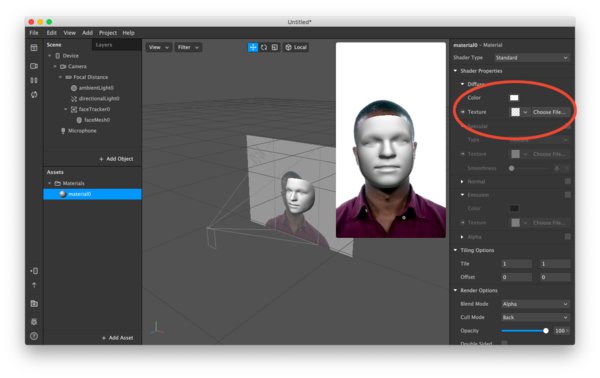
Task: Enable the Alpha checkbox
Action: click(568, 237)
